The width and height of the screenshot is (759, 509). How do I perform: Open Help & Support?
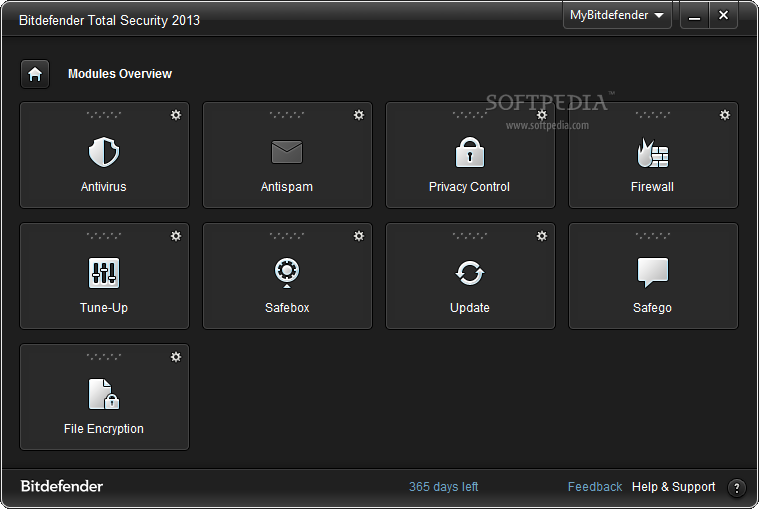673,487
